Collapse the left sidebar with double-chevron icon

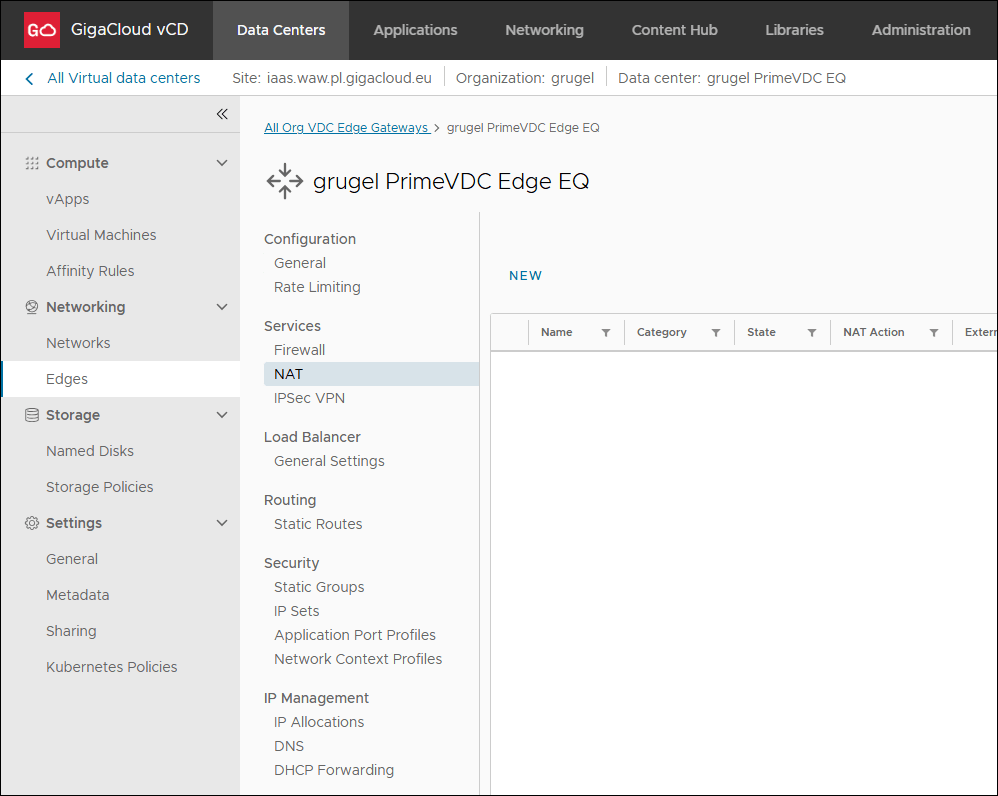(222, 114)
